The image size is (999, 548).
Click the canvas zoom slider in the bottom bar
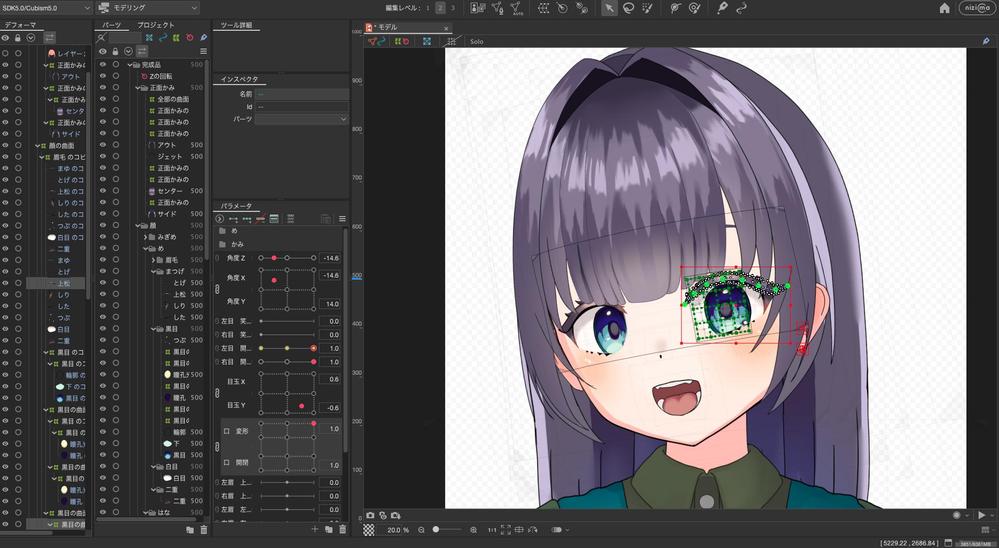point(449,530)
